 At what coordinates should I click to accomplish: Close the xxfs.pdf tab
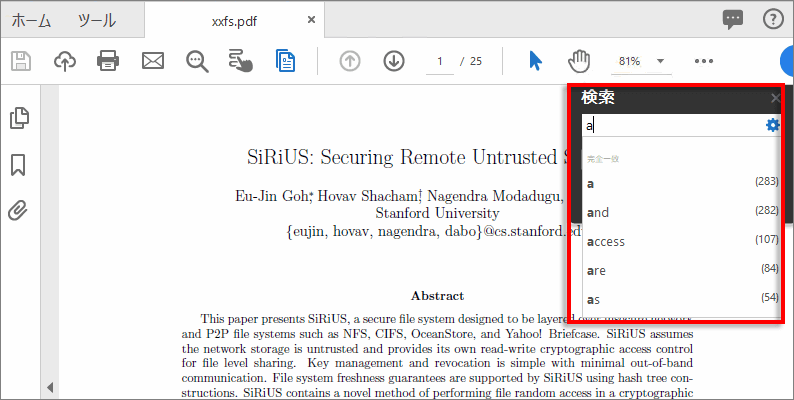click(x=311, y=20)
